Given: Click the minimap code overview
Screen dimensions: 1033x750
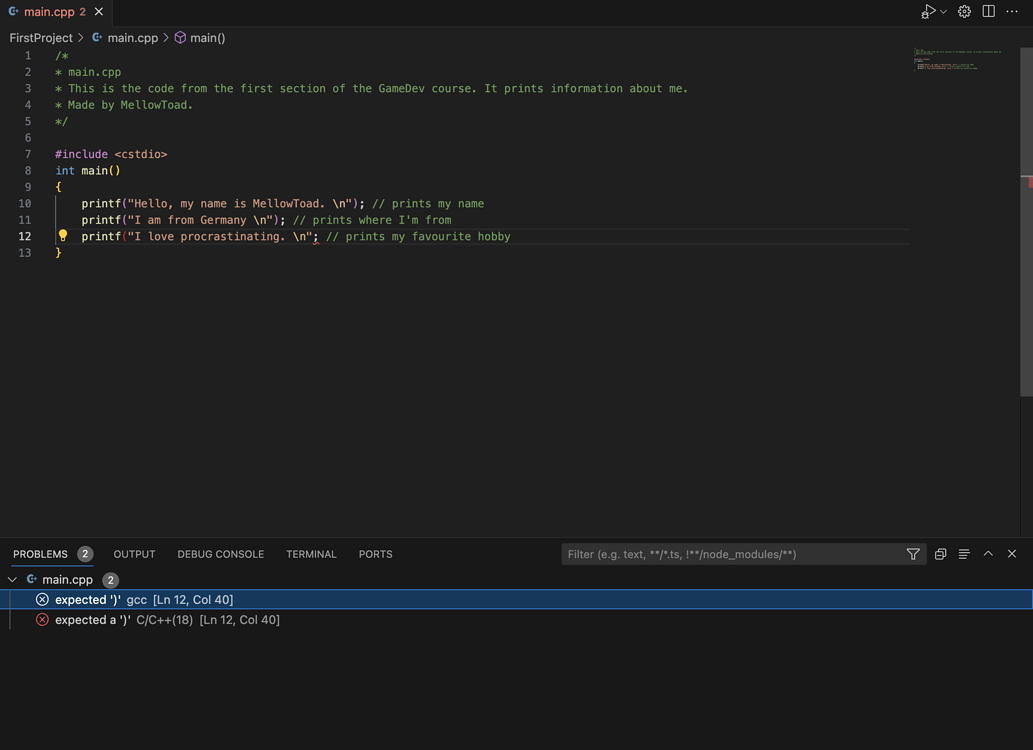Looking at the screenshot, I should 957,59.
